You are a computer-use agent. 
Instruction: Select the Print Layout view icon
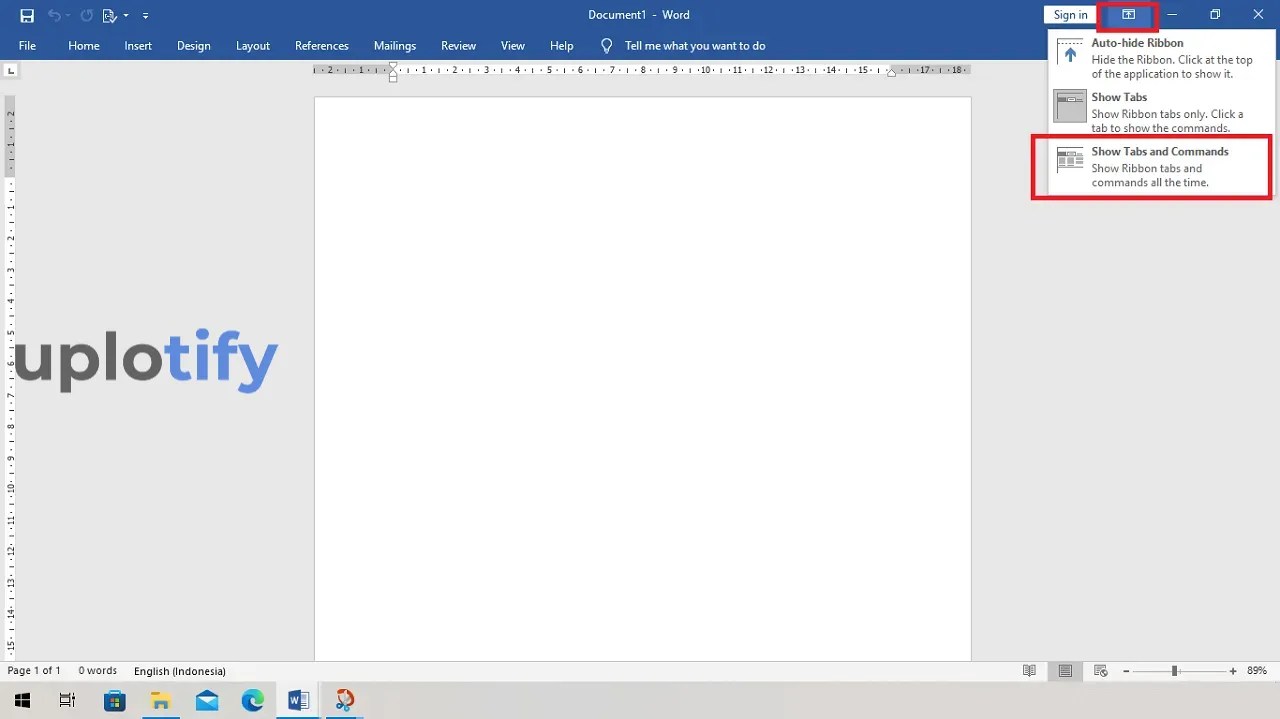click(x=1064, y=670)
